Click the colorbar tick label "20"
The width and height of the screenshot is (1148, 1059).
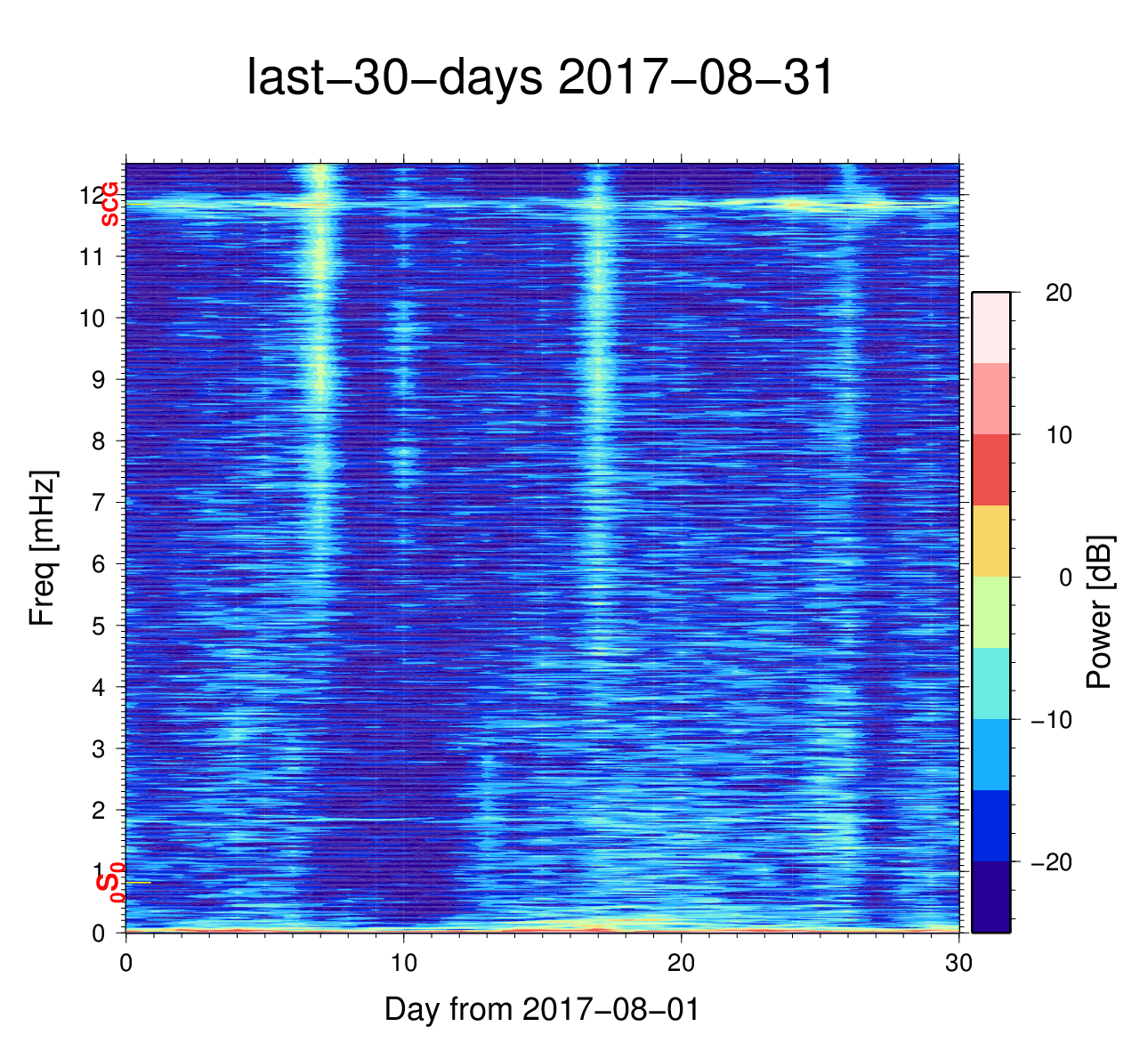[1058, 293]
